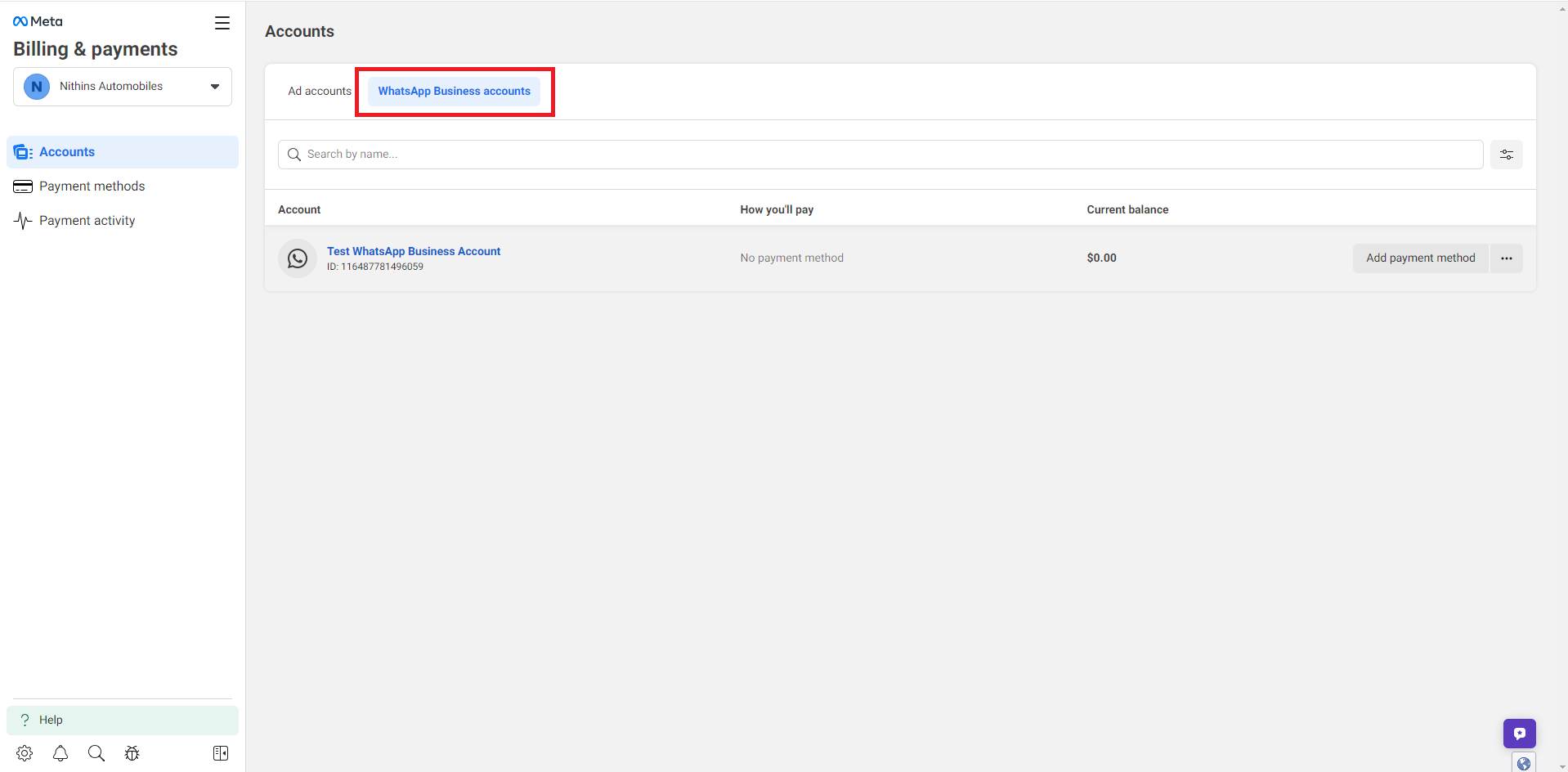
Task: Open the hamburger menu icon
Action: tap(222, 23)
